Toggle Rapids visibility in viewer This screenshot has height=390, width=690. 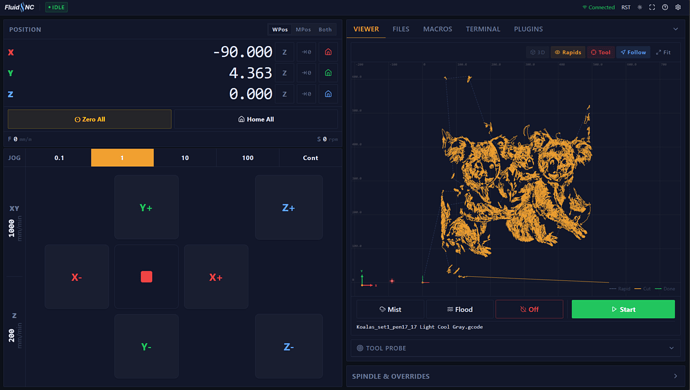568,52
